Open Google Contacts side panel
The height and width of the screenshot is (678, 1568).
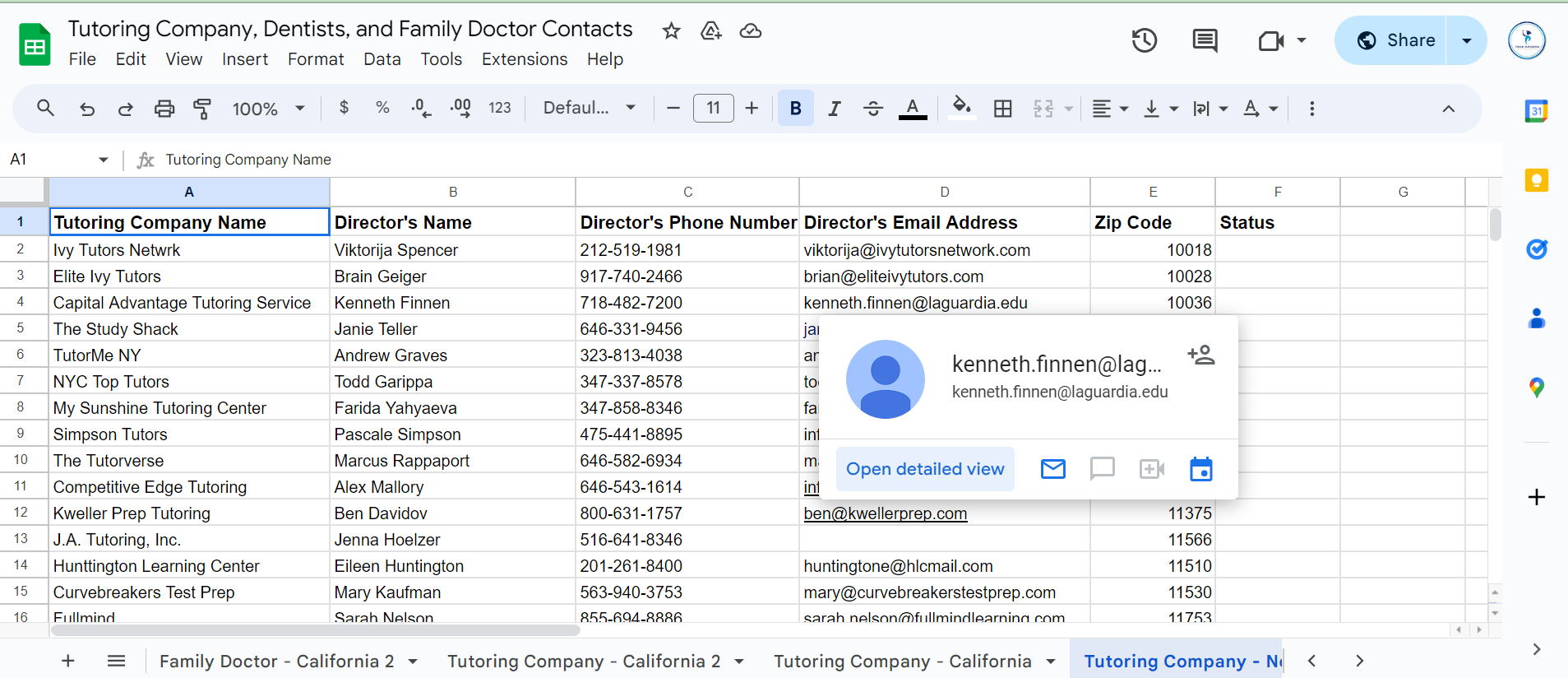click(1536, 318)
